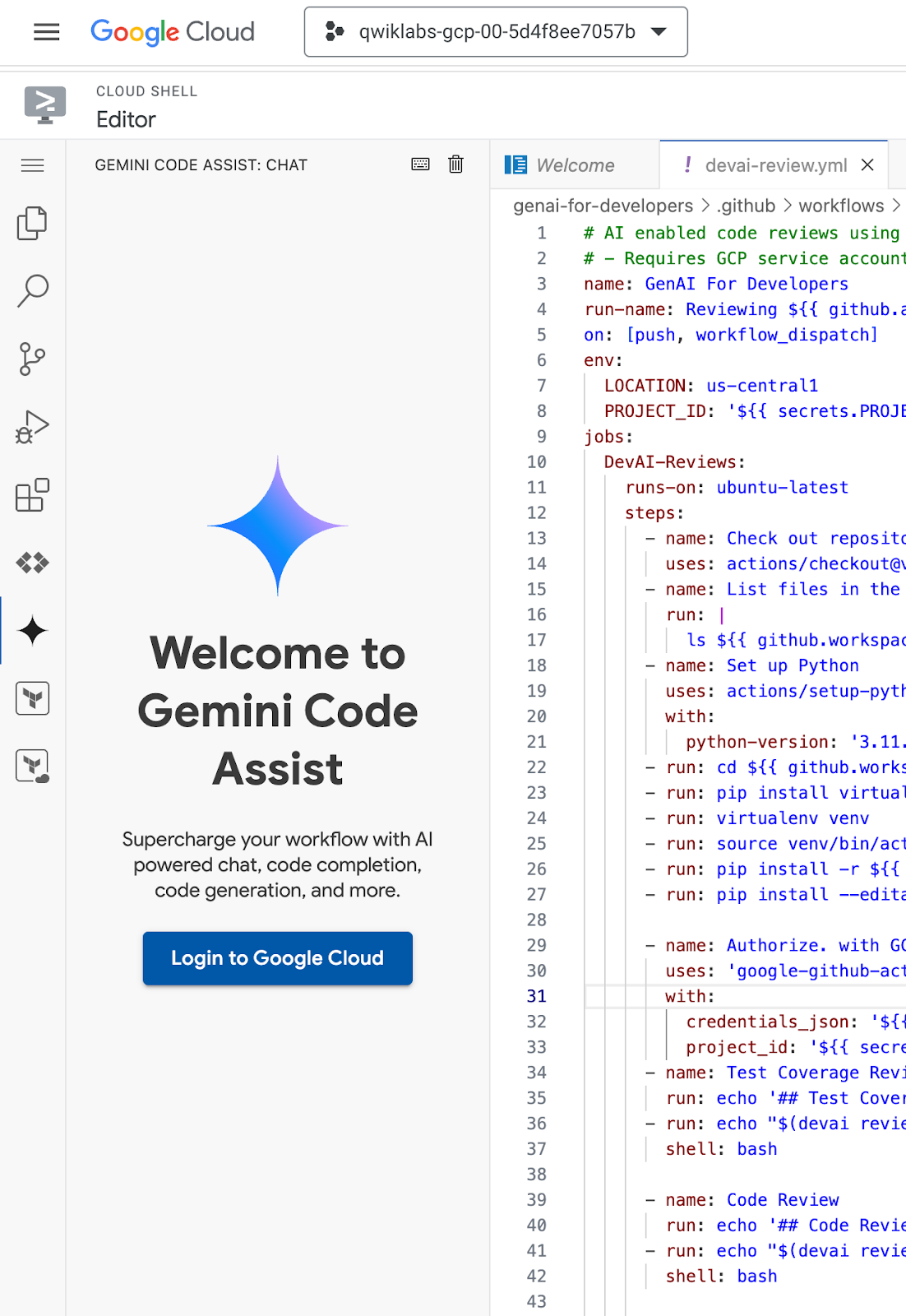The image size is (906, 1316).
Task: Click Login to Google Cloud button
Action: click(277, 958)
